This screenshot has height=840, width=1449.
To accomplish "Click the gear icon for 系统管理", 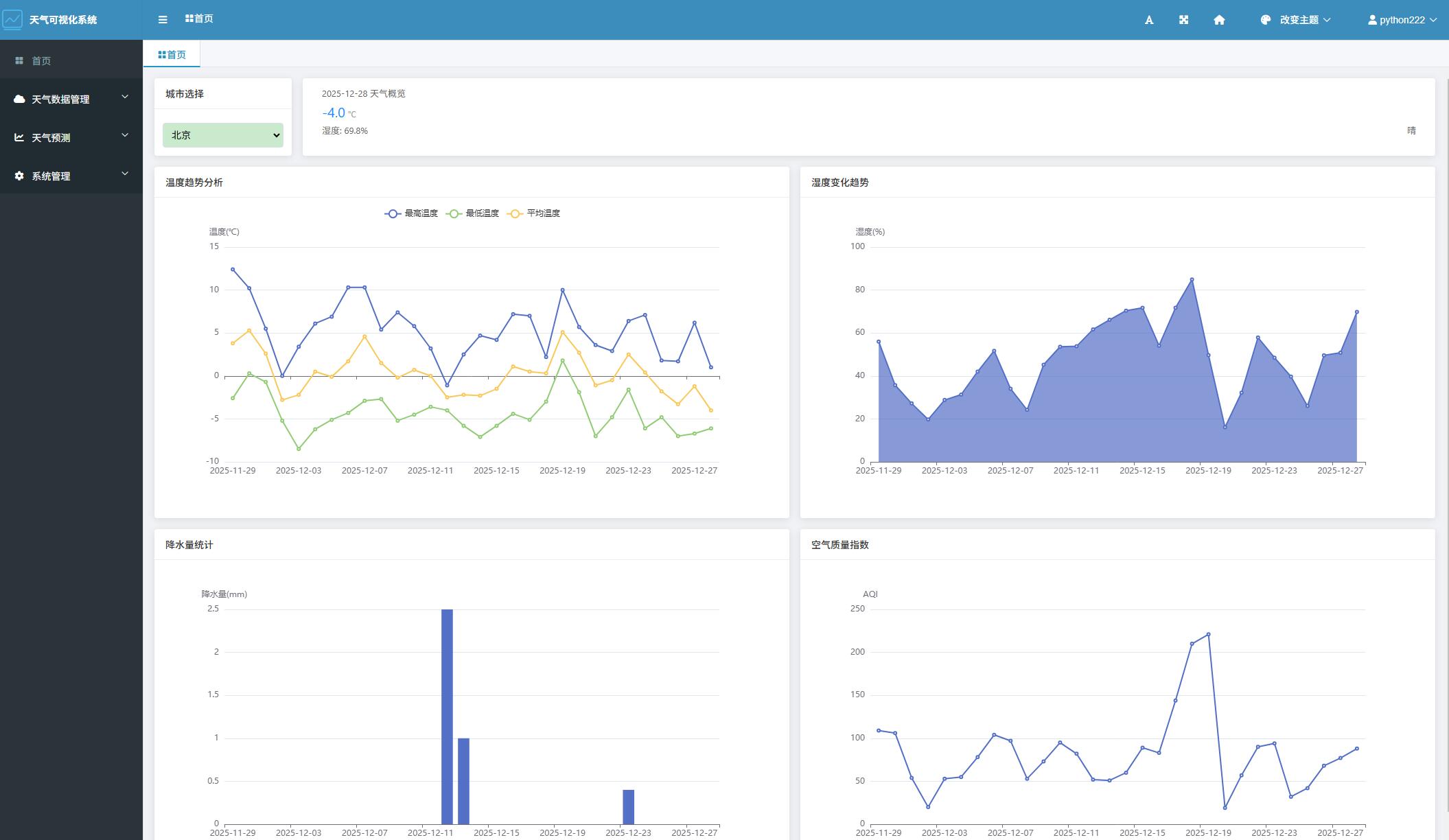I will (19, 176).
